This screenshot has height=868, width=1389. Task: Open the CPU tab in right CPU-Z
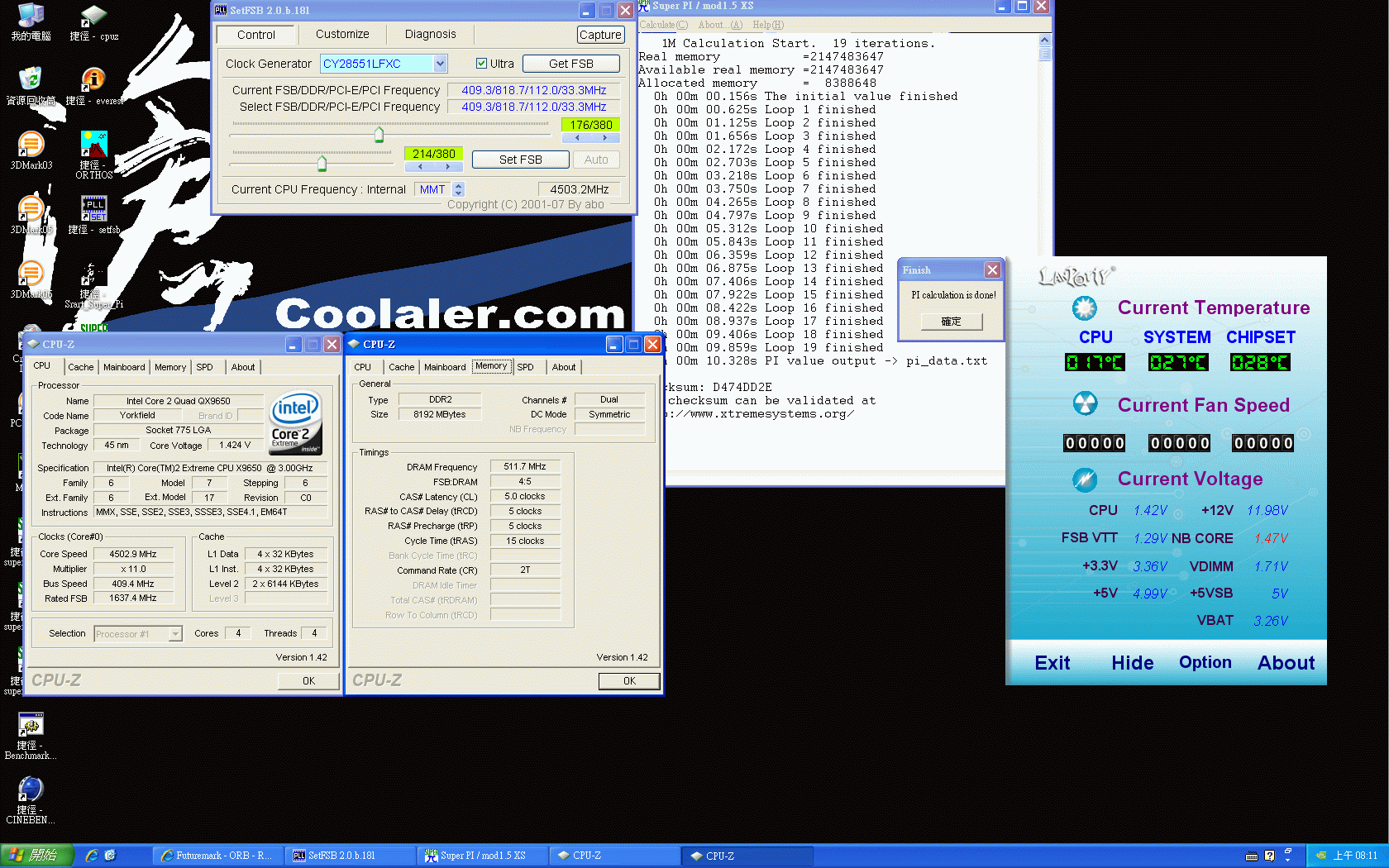tap(362, 367)
